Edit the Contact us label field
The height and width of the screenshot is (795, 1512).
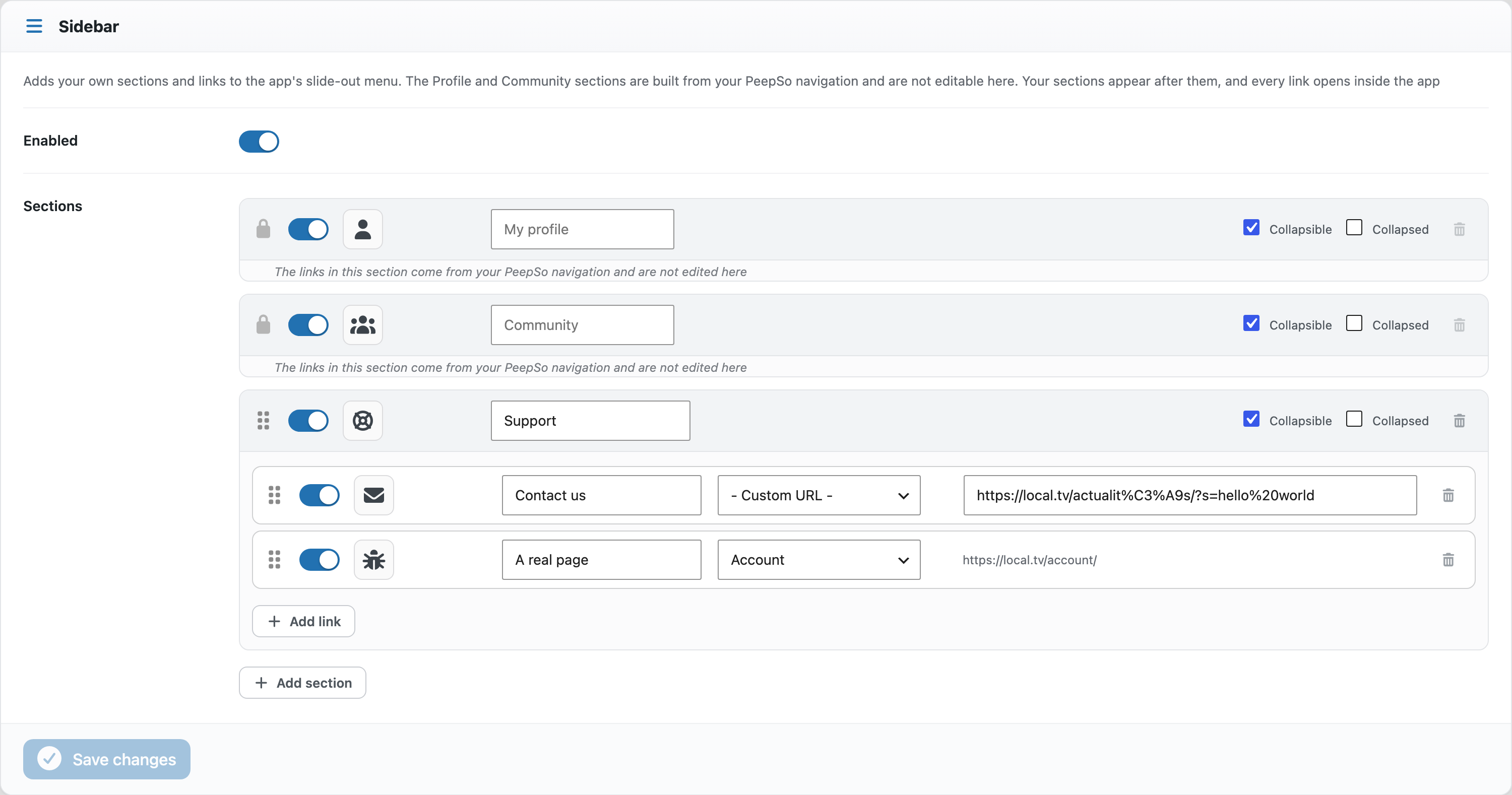(602, 495)
